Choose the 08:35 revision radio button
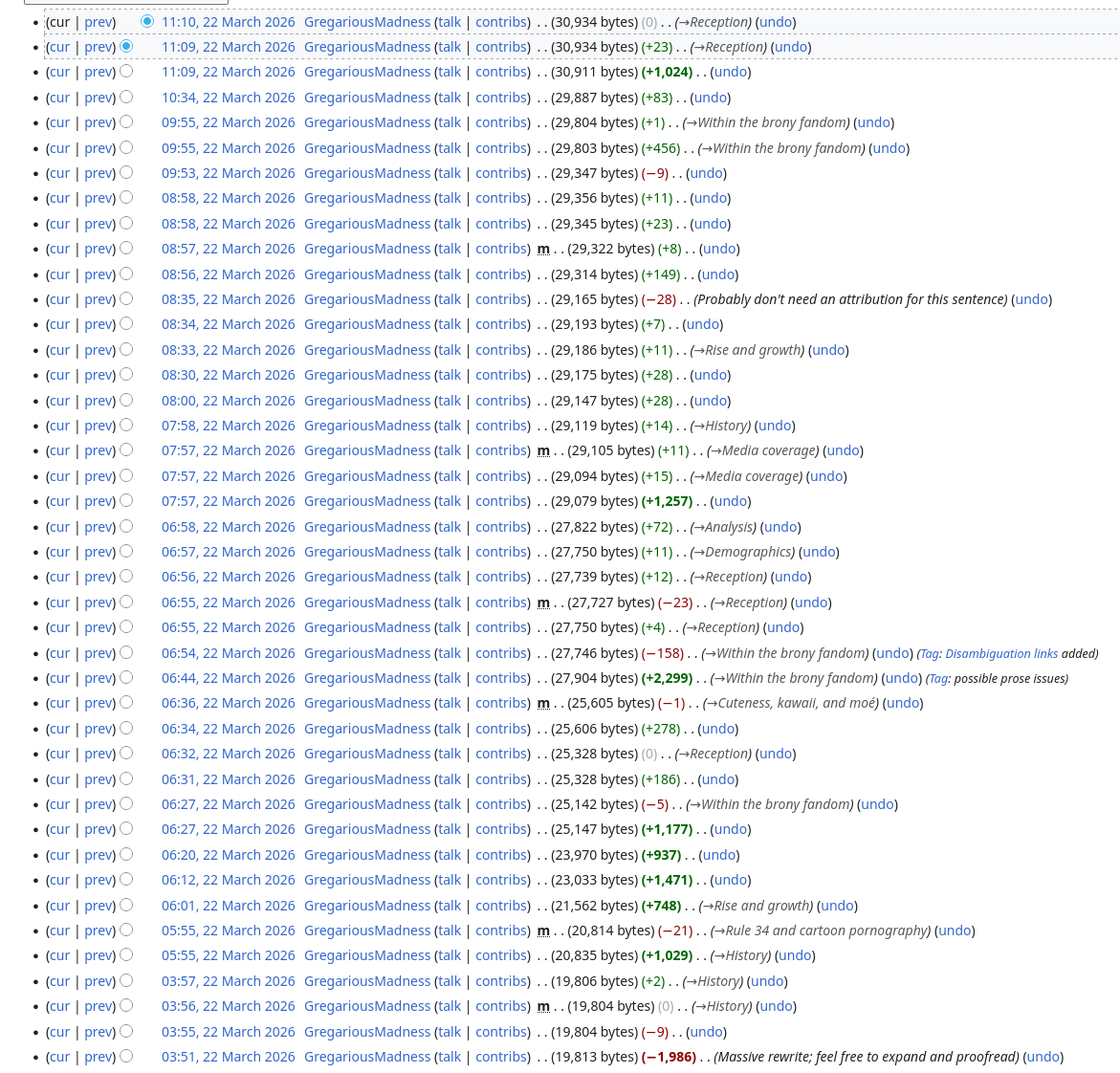The height and width of the screenshot is (1073, 1120). 126,298
